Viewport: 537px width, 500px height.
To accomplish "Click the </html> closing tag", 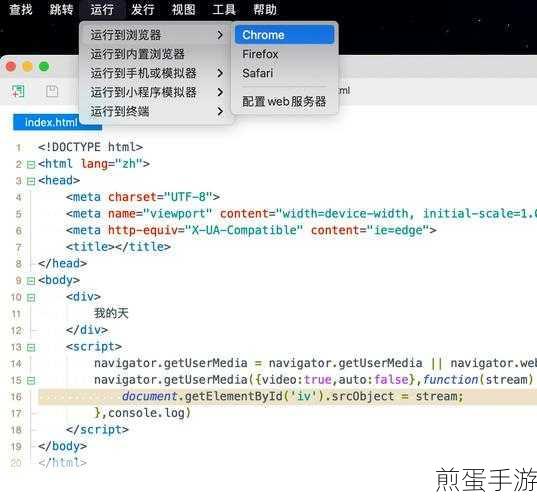I will pos(62,463).
